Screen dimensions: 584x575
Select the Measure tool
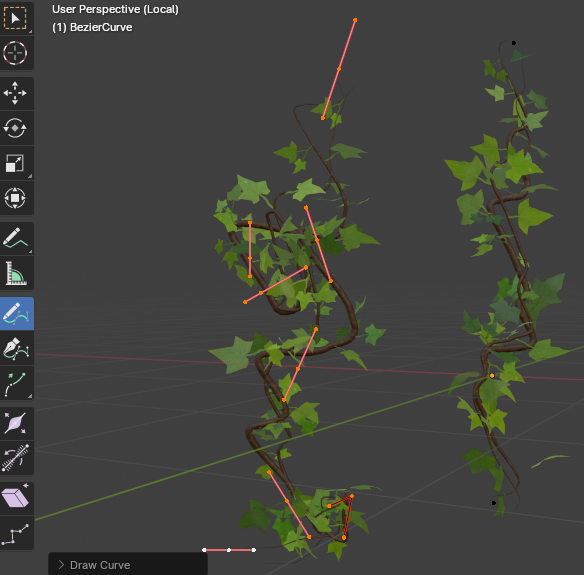pos(15,273)
